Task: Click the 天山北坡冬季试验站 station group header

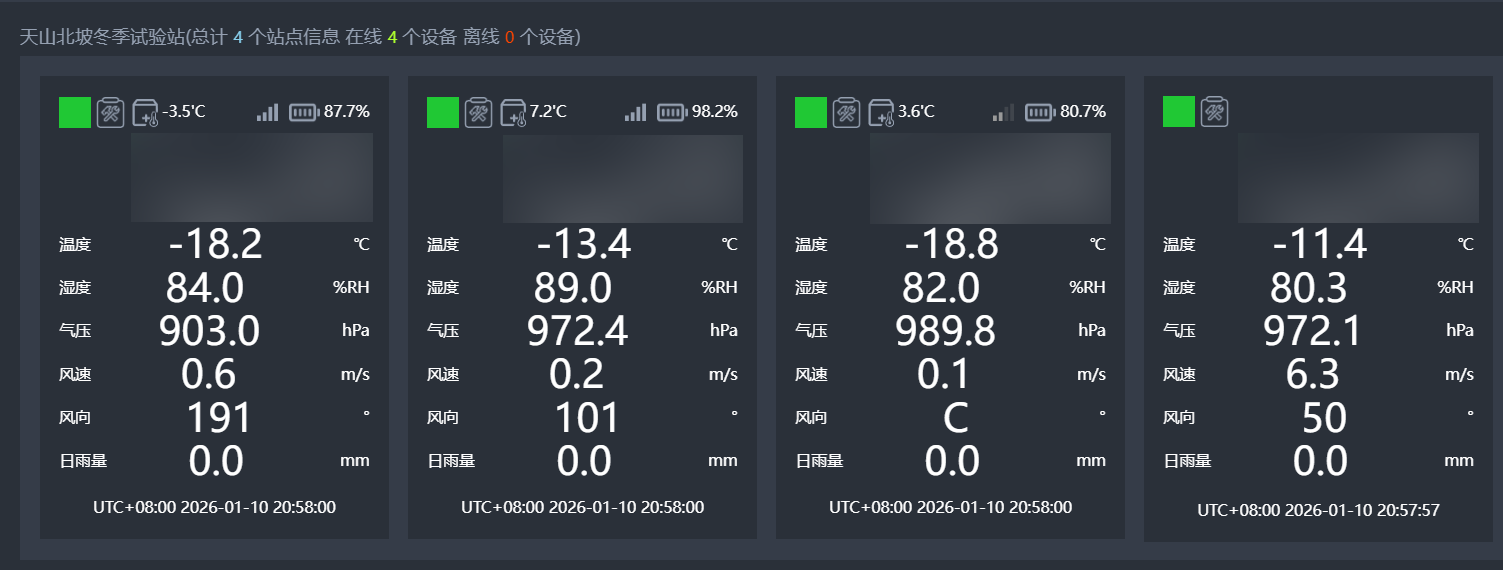Action: pos(102,37)
